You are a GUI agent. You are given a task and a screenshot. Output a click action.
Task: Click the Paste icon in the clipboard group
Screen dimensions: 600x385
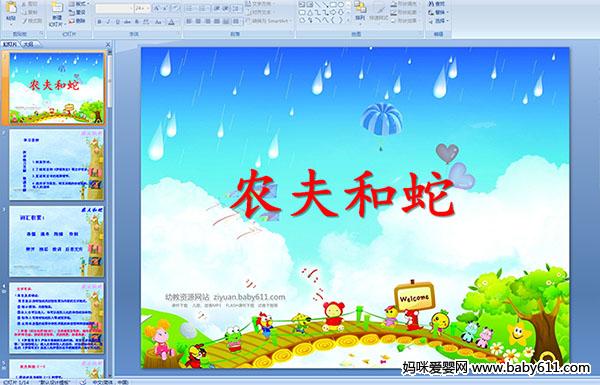[x=11, y=8]
